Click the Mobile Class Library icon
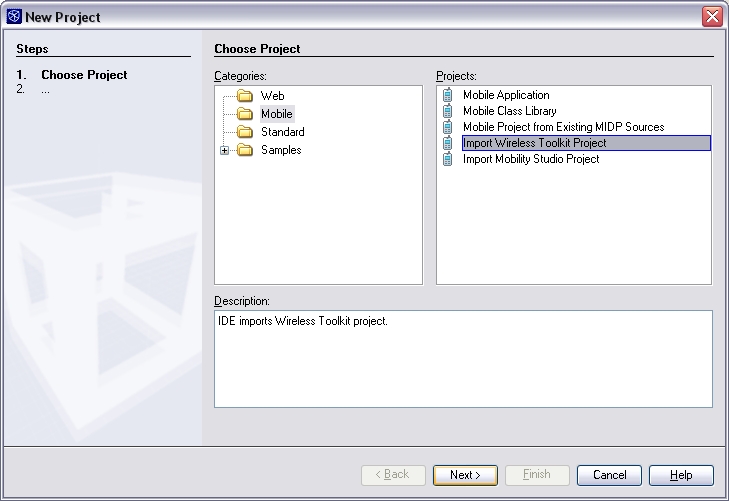Viewport: 729px width, 501px height. tap(448, 111)
